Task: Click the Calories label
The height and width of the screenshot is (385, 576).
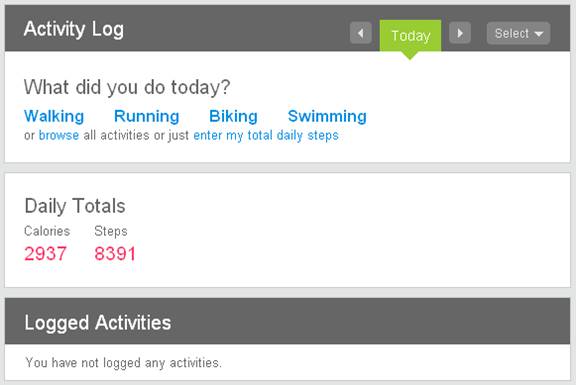Action: click(47, 231)
